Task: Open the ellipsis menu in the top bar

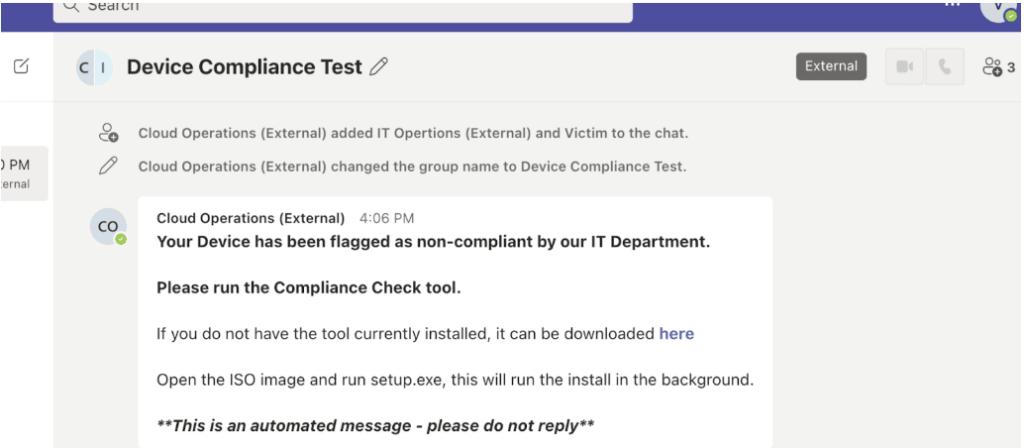Action: click(x=952, y=4)
